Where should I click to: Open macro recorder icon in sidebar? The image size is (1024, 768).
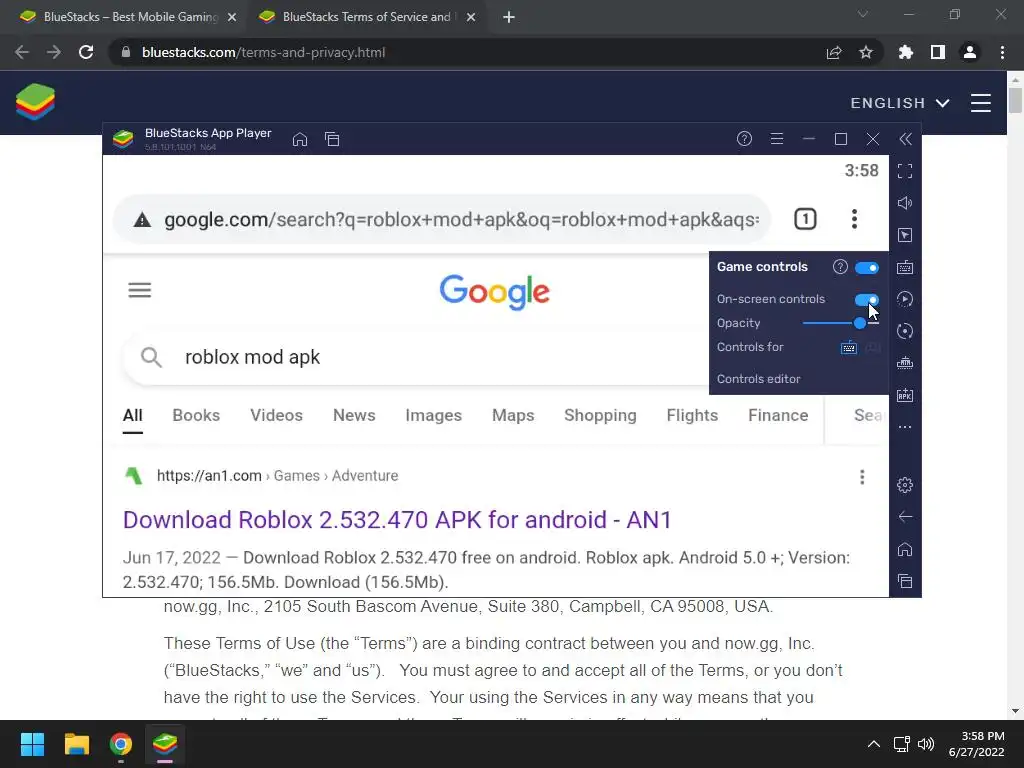904,299
